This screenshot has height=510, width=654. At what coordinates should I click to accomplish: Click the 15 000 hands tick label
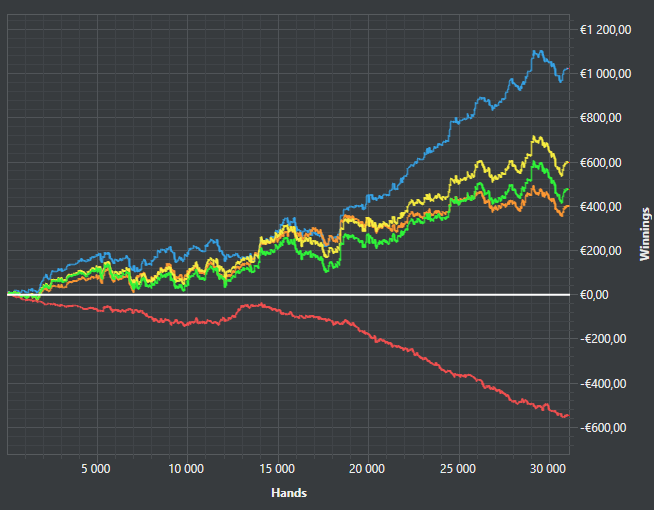pos(277,469)
